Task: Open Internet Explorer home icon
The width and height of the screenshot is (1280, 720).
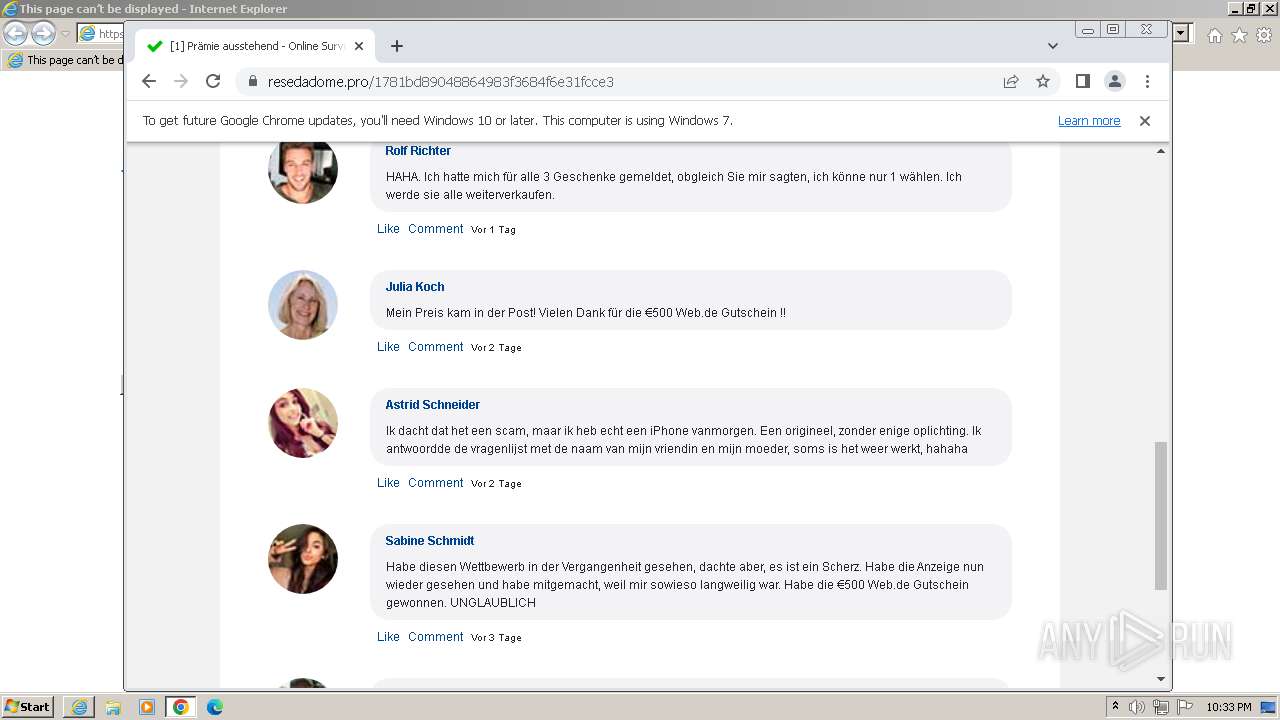Action: click(1215, 35)
